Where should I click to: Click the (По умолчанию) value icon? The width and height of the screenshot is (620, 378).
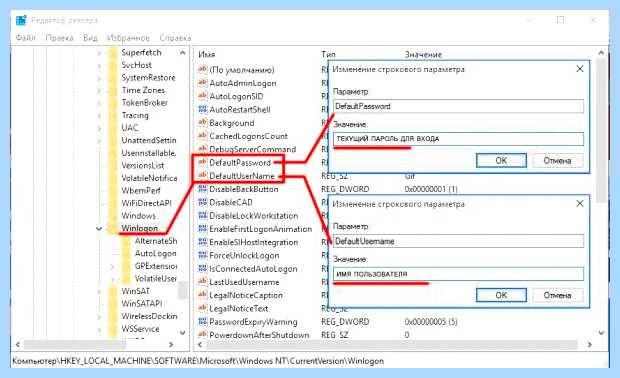(202, 69)
